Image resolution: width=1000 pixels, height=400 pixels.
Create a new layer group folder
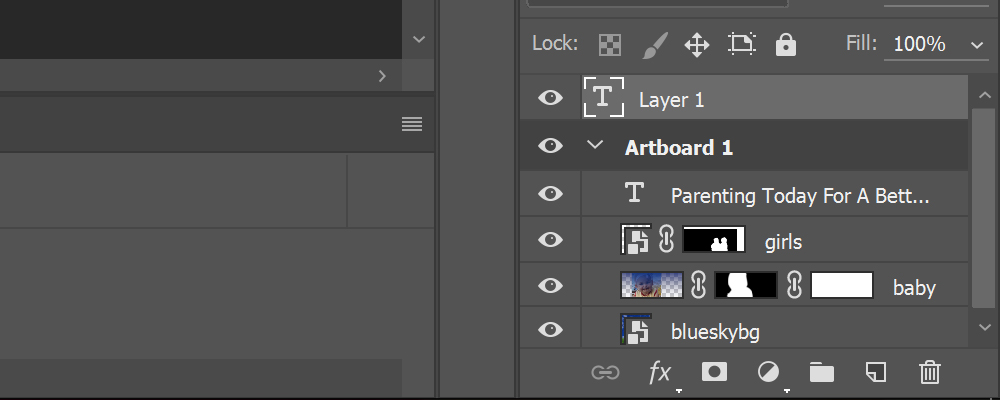click(822, 373)
